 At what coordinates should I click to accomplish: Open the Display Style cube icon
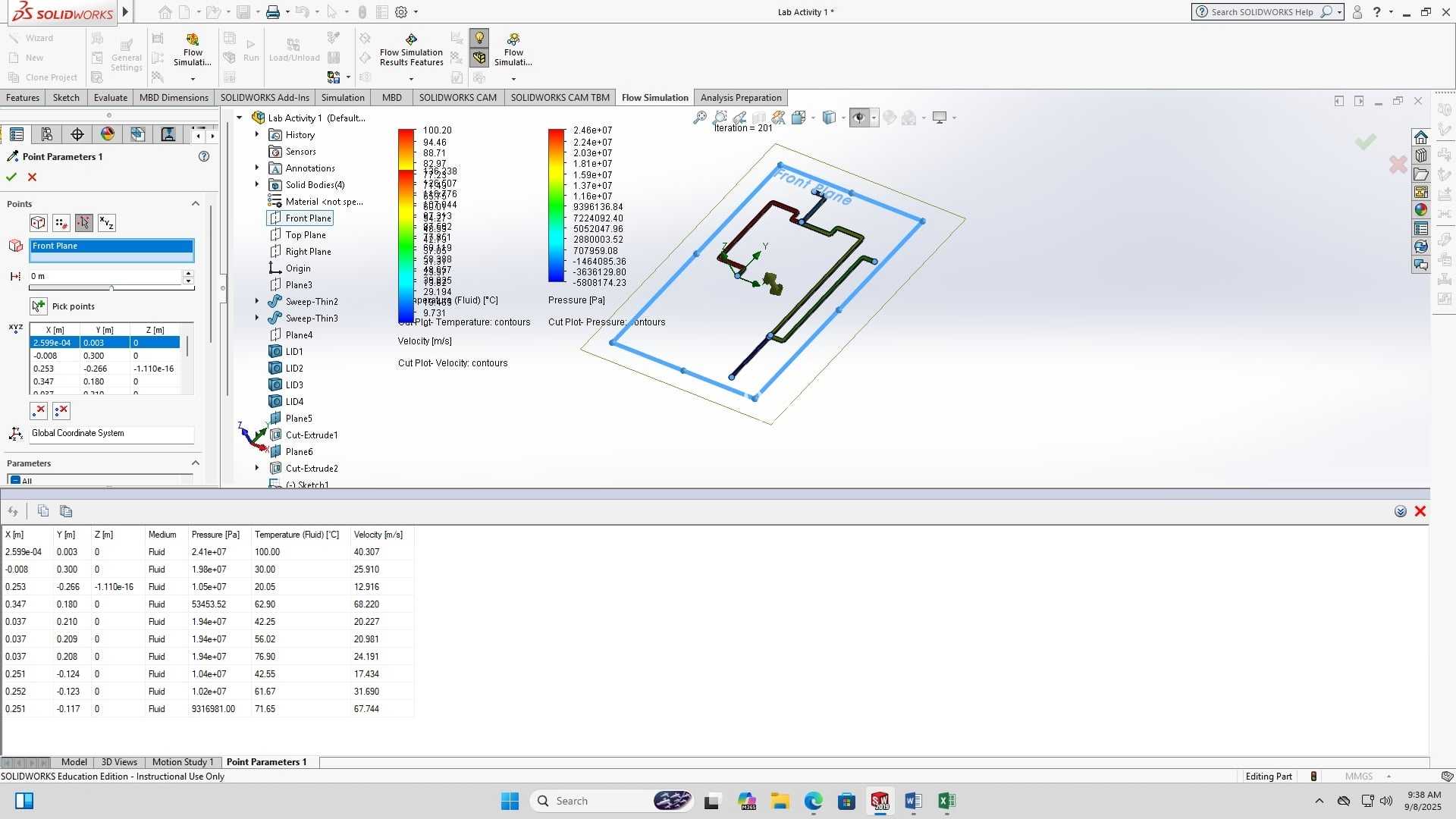click(x=830, y=118)
